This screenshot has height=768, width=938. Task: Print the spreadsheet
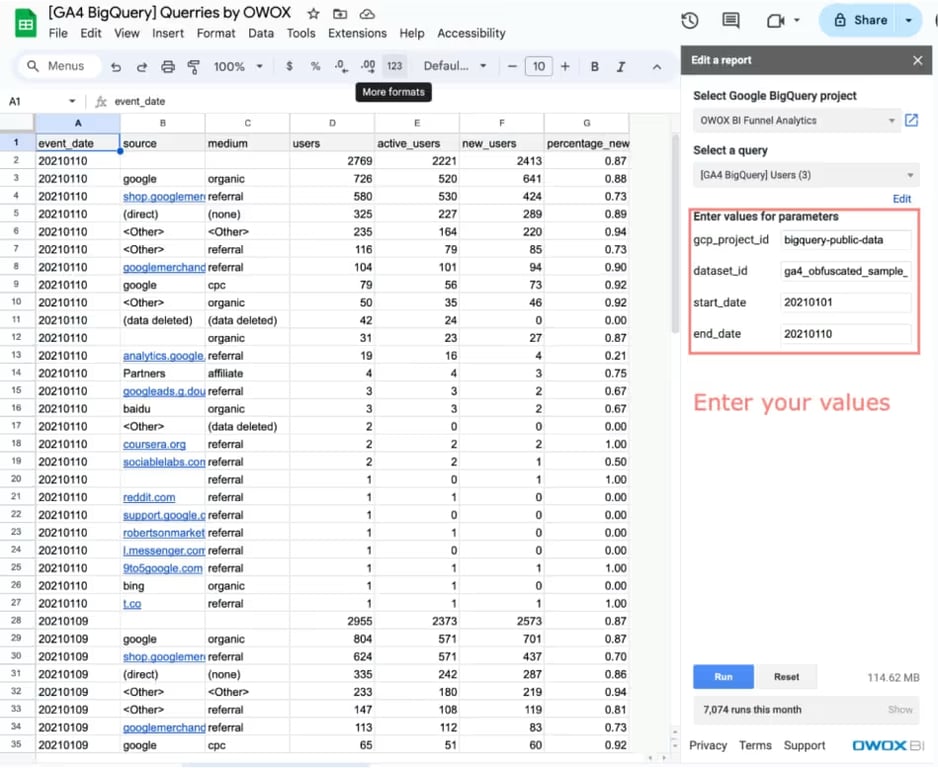click(x=168, y=66)
